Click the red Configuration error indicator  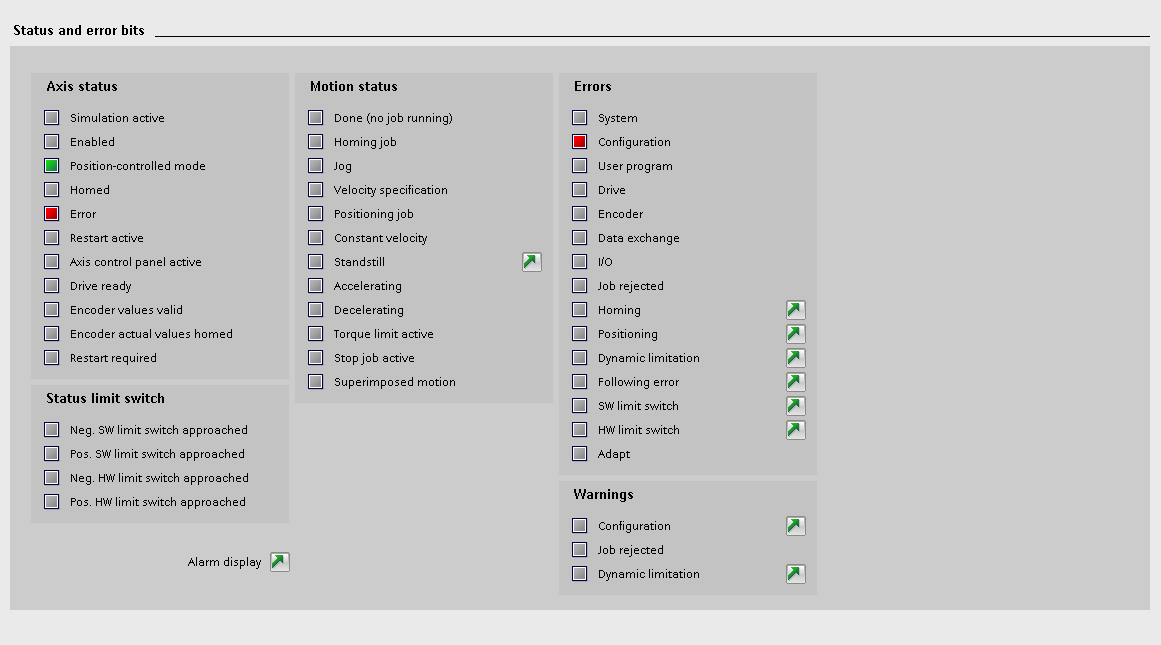click(580, 142)
